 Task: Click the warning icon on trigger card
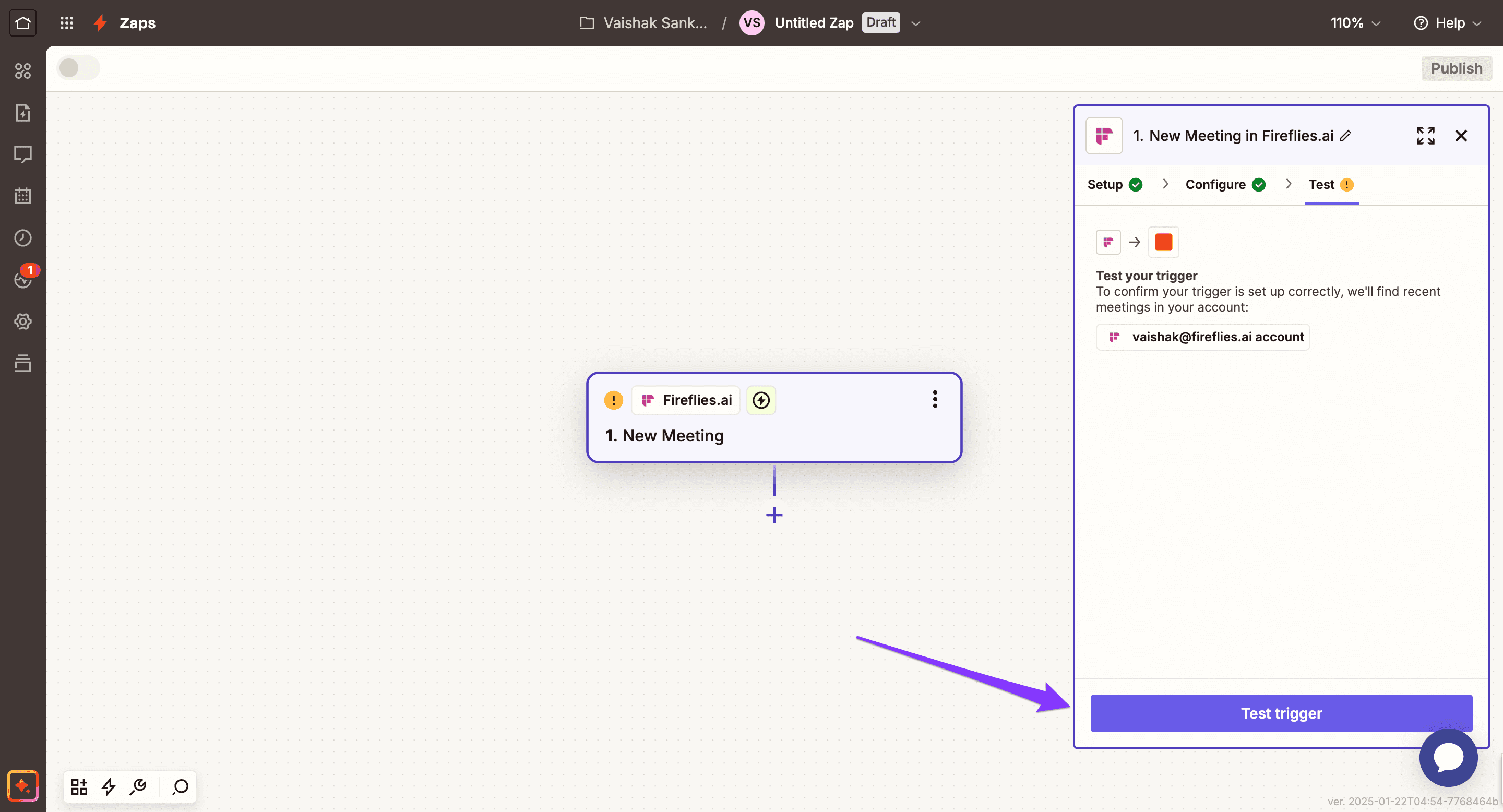(x=613, y=400)
